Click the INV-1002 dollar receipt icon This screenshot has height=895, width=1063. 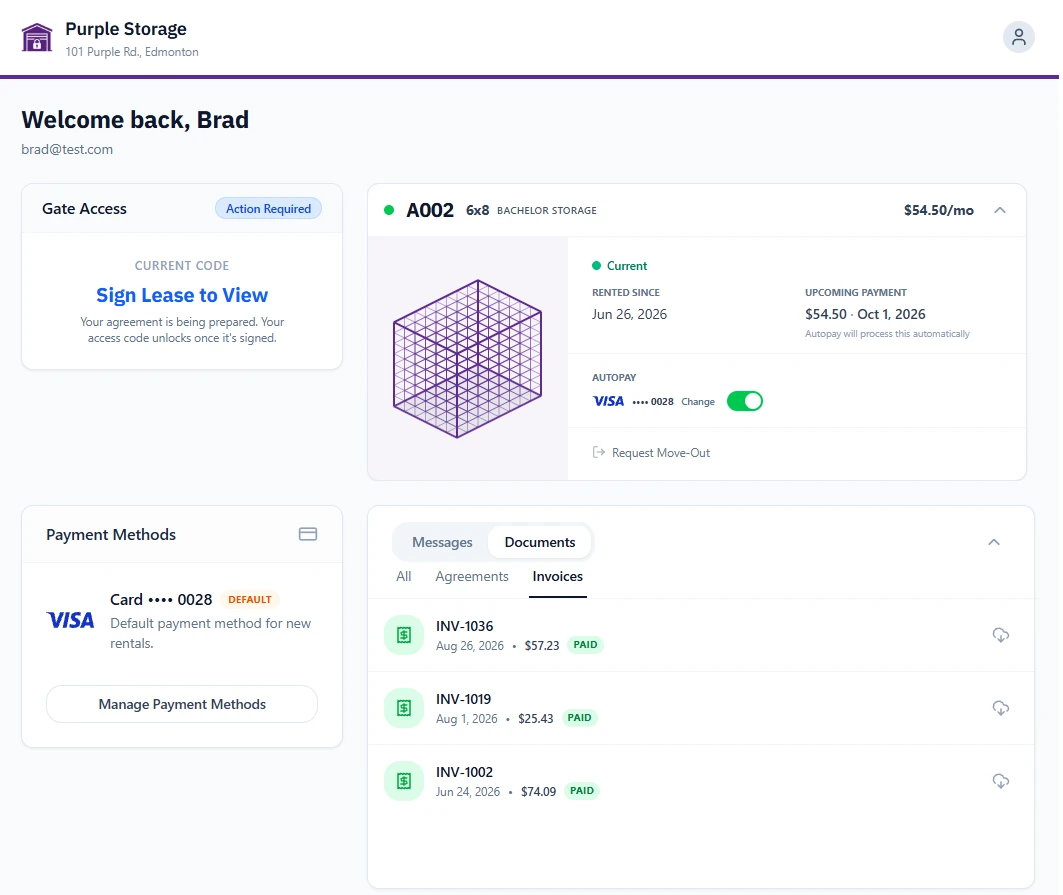coord(404,781)
